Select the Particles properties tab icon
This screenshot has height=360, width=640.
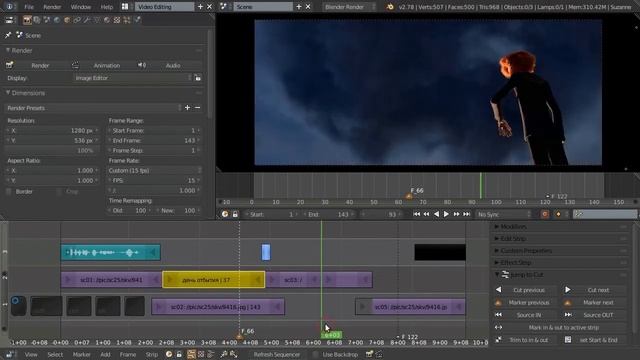coord(127,20)
